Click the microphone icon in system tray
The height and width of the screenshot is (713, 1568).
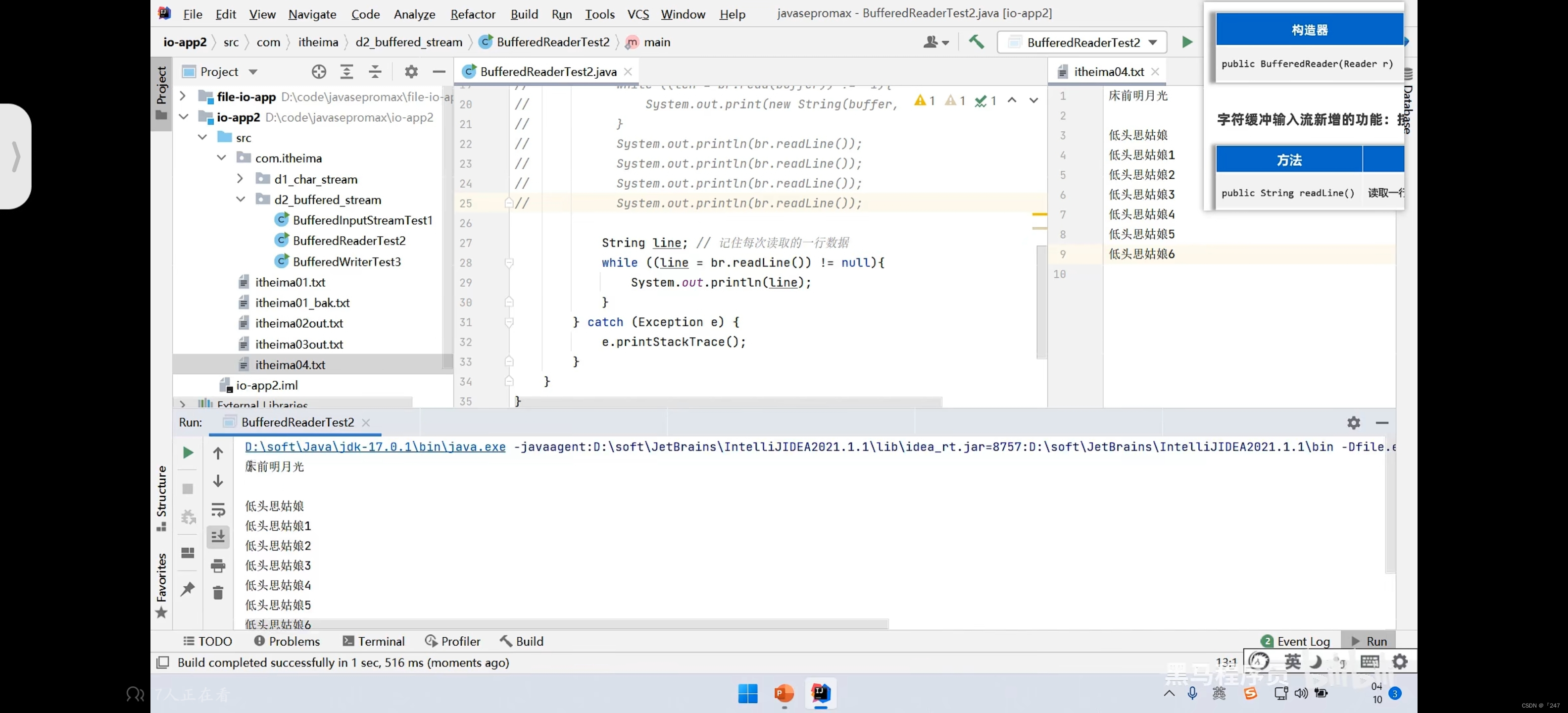[1192, 694]
